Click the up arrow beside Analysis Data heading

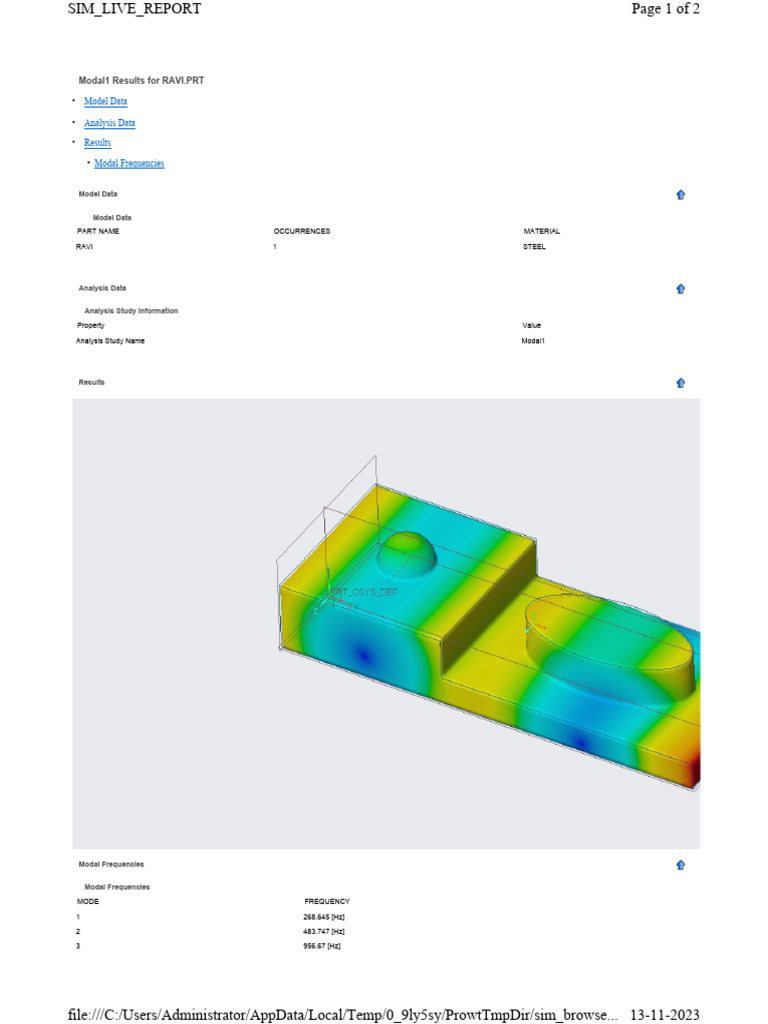tap(680, 289)
